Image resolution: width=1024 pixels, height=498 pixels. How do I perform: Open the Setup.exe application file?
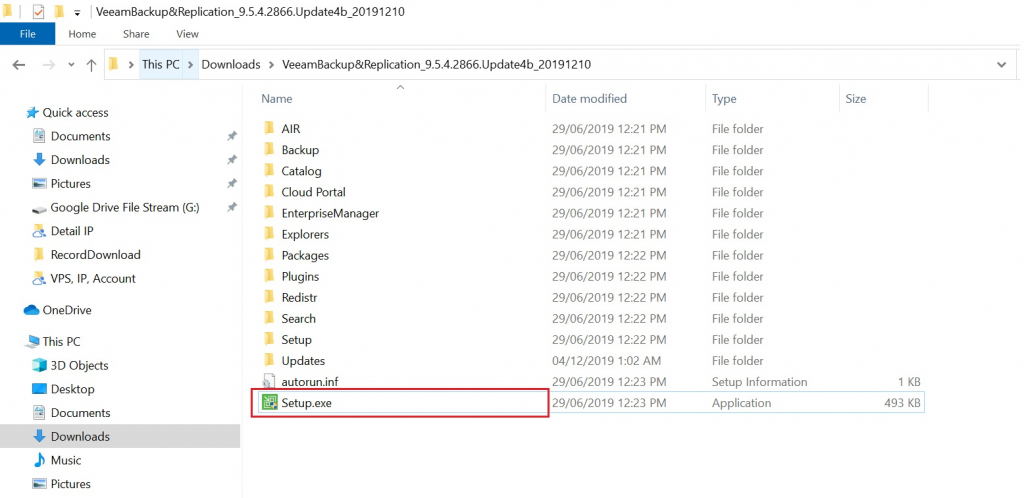pyautogui.click(x=306, y=403)
